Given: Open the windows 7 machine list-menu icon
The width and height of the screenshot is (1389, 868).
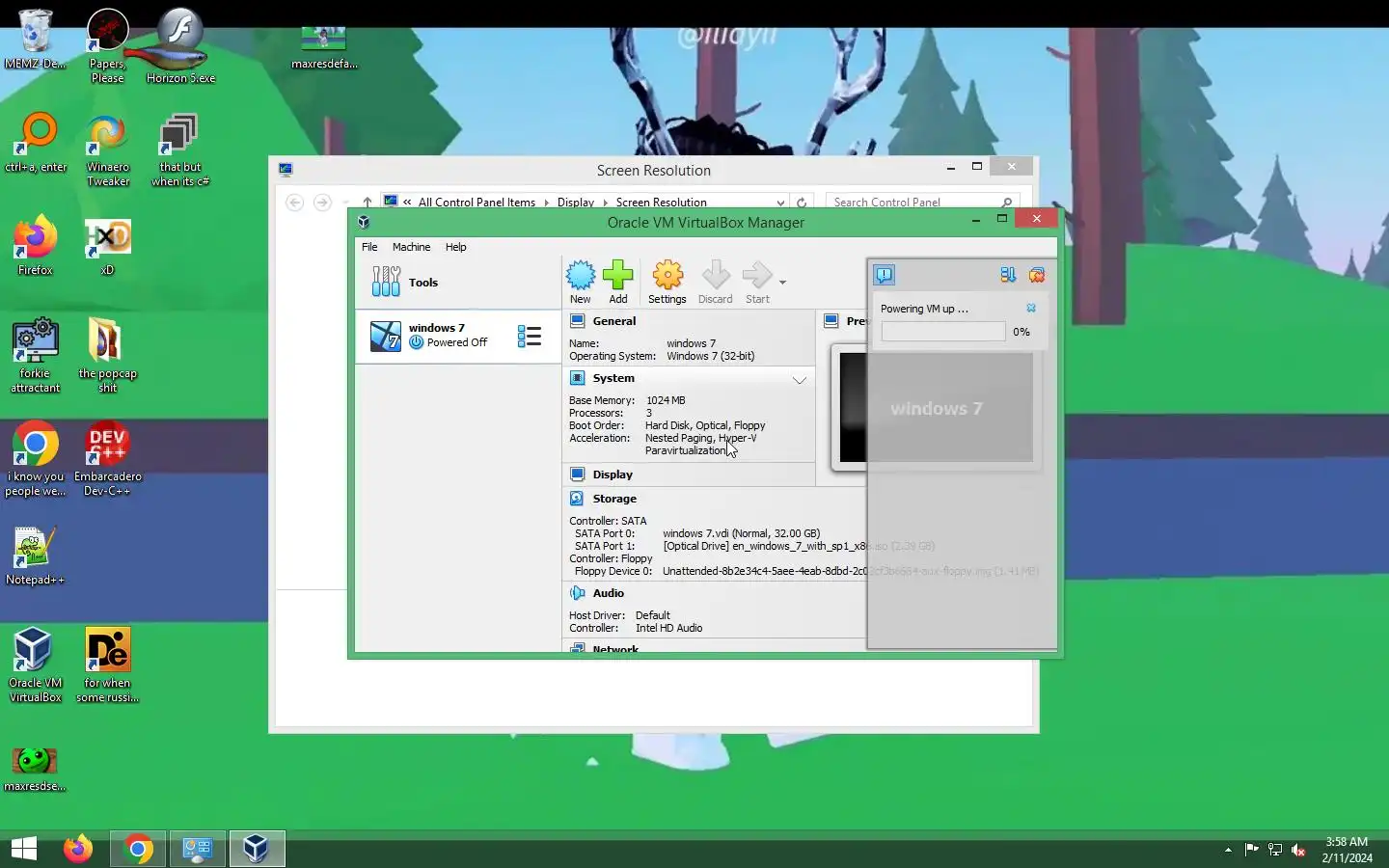Looking at the screenshot, I should pos(530,336).
